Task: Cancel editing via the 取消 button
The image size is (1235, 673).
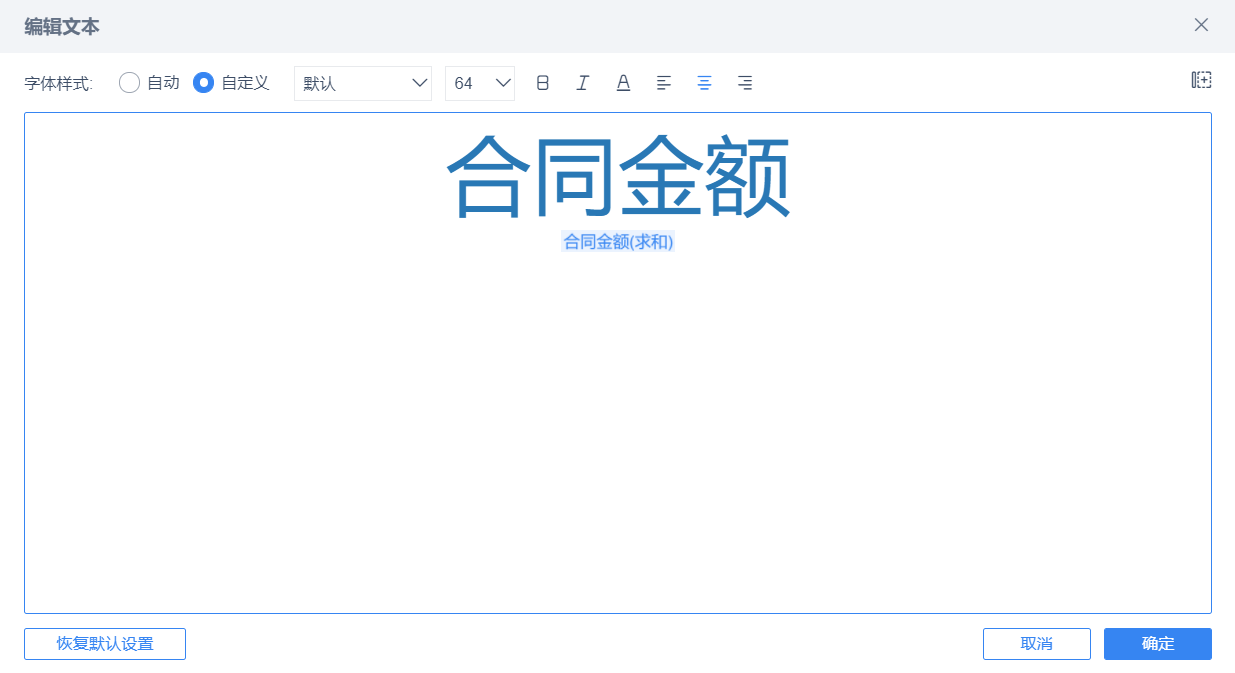Action: pyautogui.click(x=1037, y=643)
